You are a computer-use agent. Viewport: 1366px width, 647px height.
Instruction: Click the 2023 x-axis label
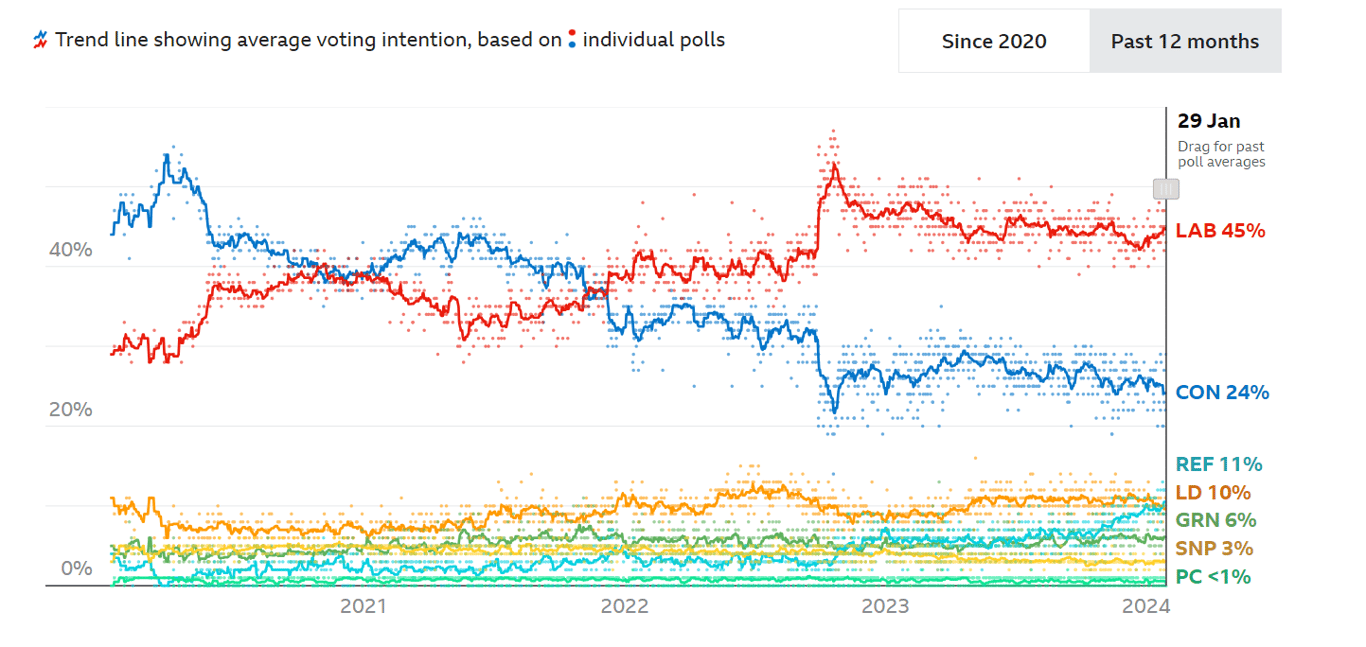[885, 606]
